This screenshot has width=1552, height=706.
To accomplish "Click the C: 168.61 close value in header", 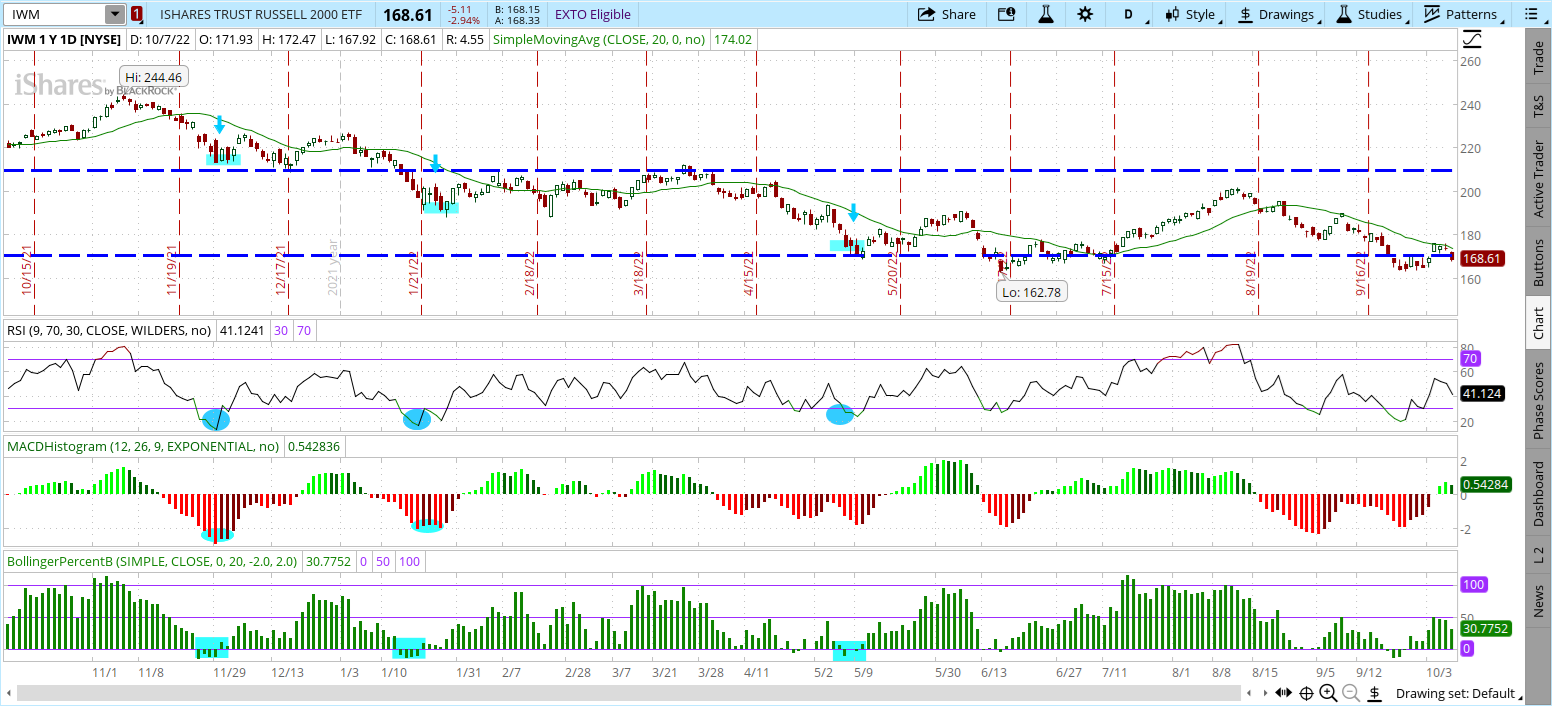I will pyautogui.click(x=409, y=39).
